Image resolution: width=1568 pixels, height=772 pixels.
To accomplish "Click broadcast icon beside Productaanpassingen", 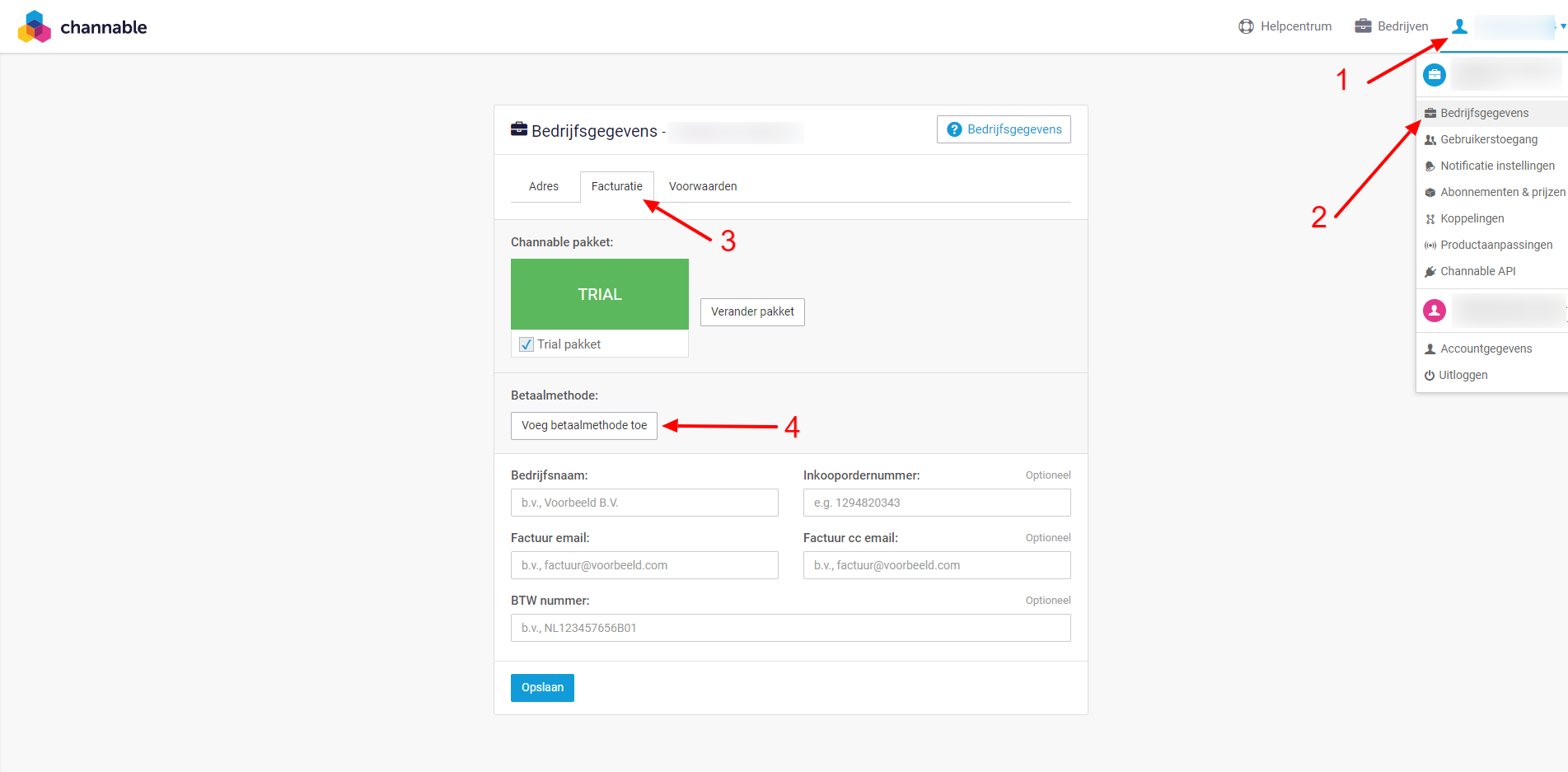I will pos(1430,246).
